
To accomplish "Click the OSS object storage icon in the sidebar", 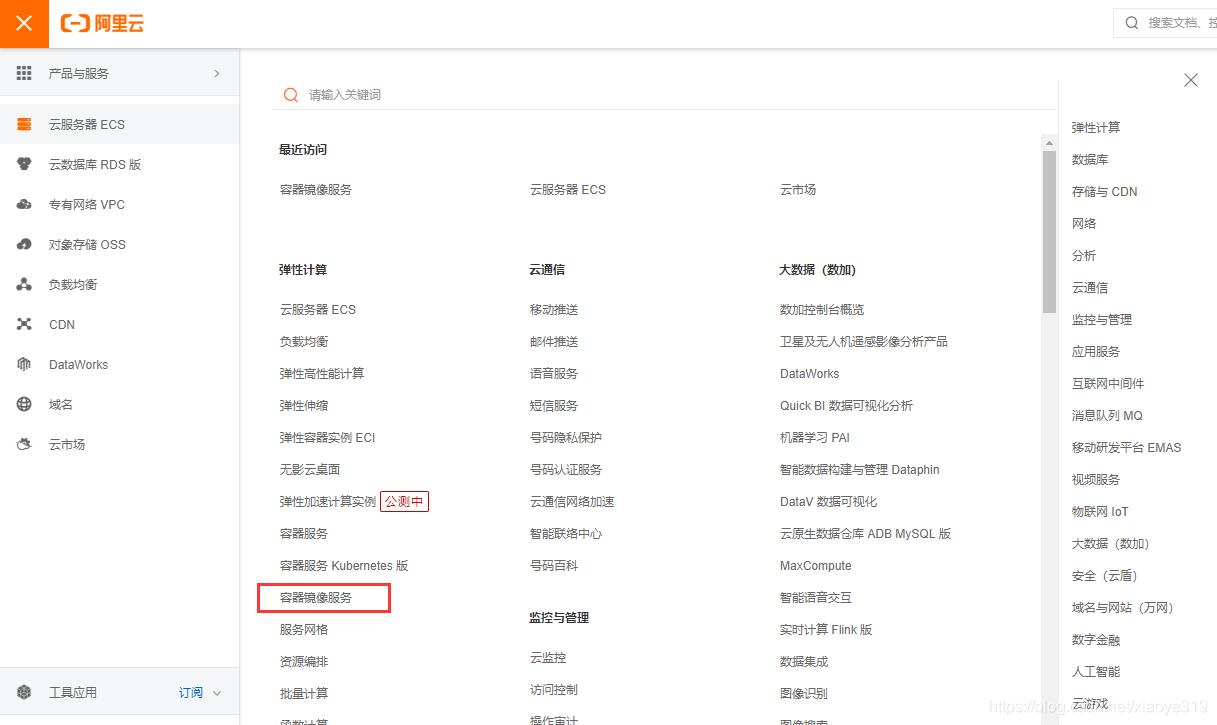I will coord(24,244).
